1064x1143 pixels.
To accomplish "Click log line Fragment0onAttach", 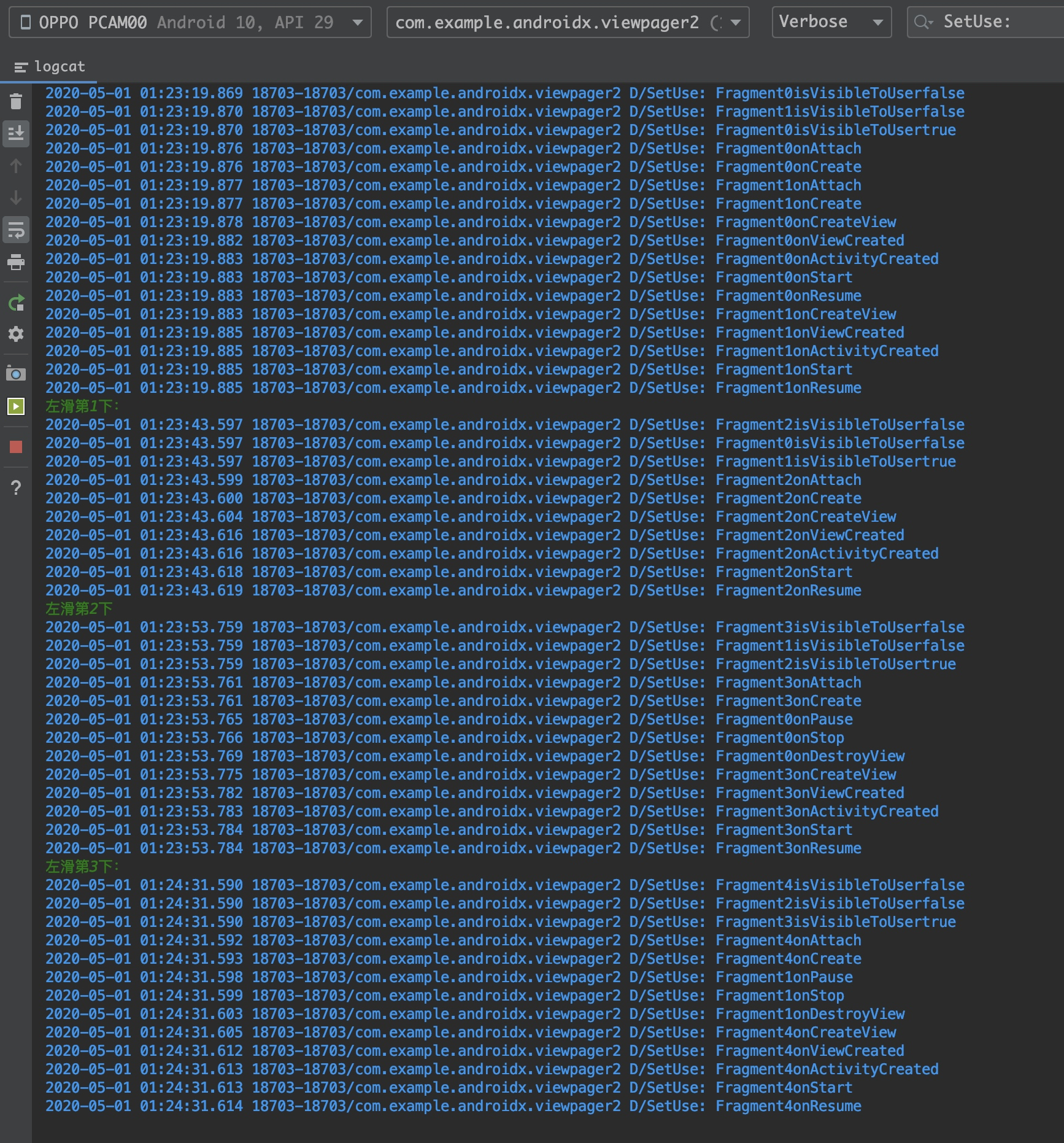I will (453, 149).
